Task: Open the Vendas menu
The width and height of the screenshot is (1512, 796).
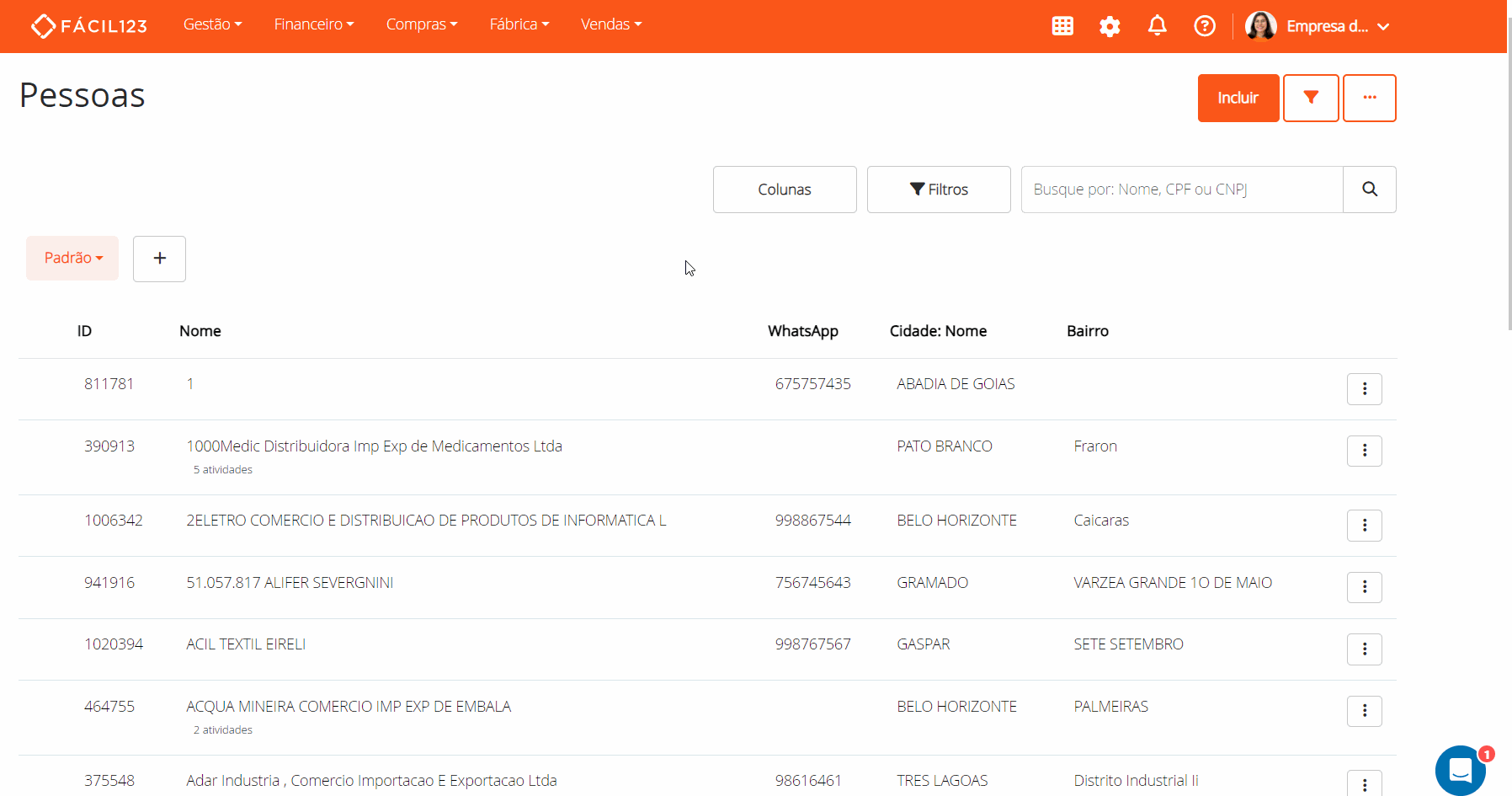Action: point(610,24)
